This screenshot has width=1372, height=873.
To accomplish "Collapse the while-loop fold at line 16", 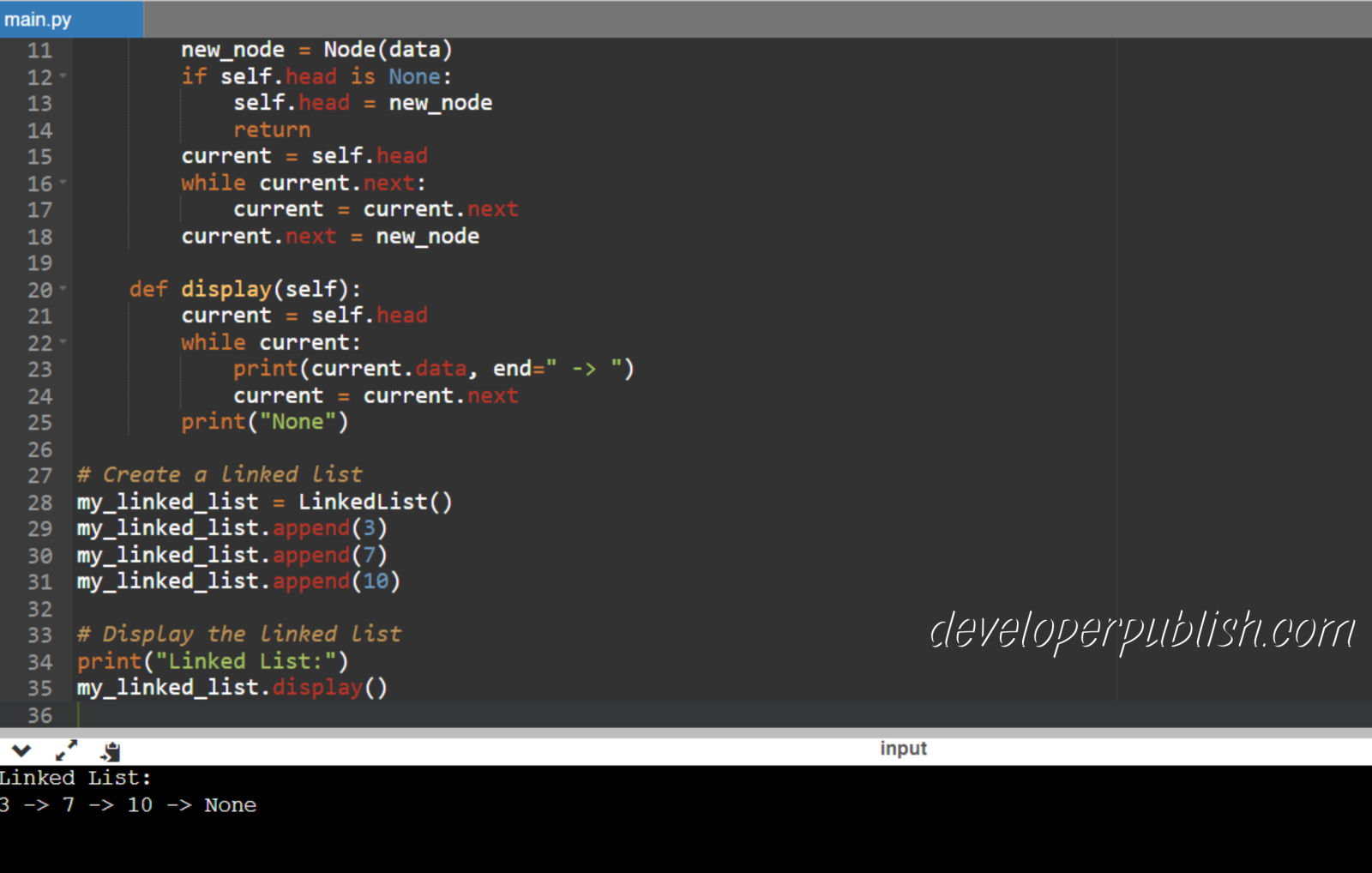I will click(x=63, y=183).
